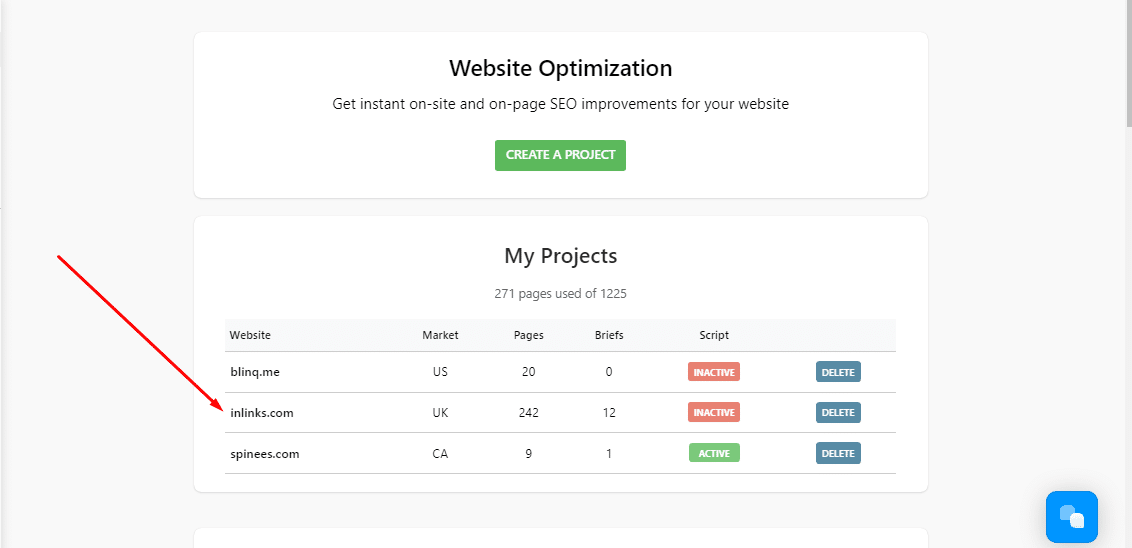The image size is (1132, 548).
Task: Toggle INACTIVE script status for inlinks.com
Action: [714, 412]
